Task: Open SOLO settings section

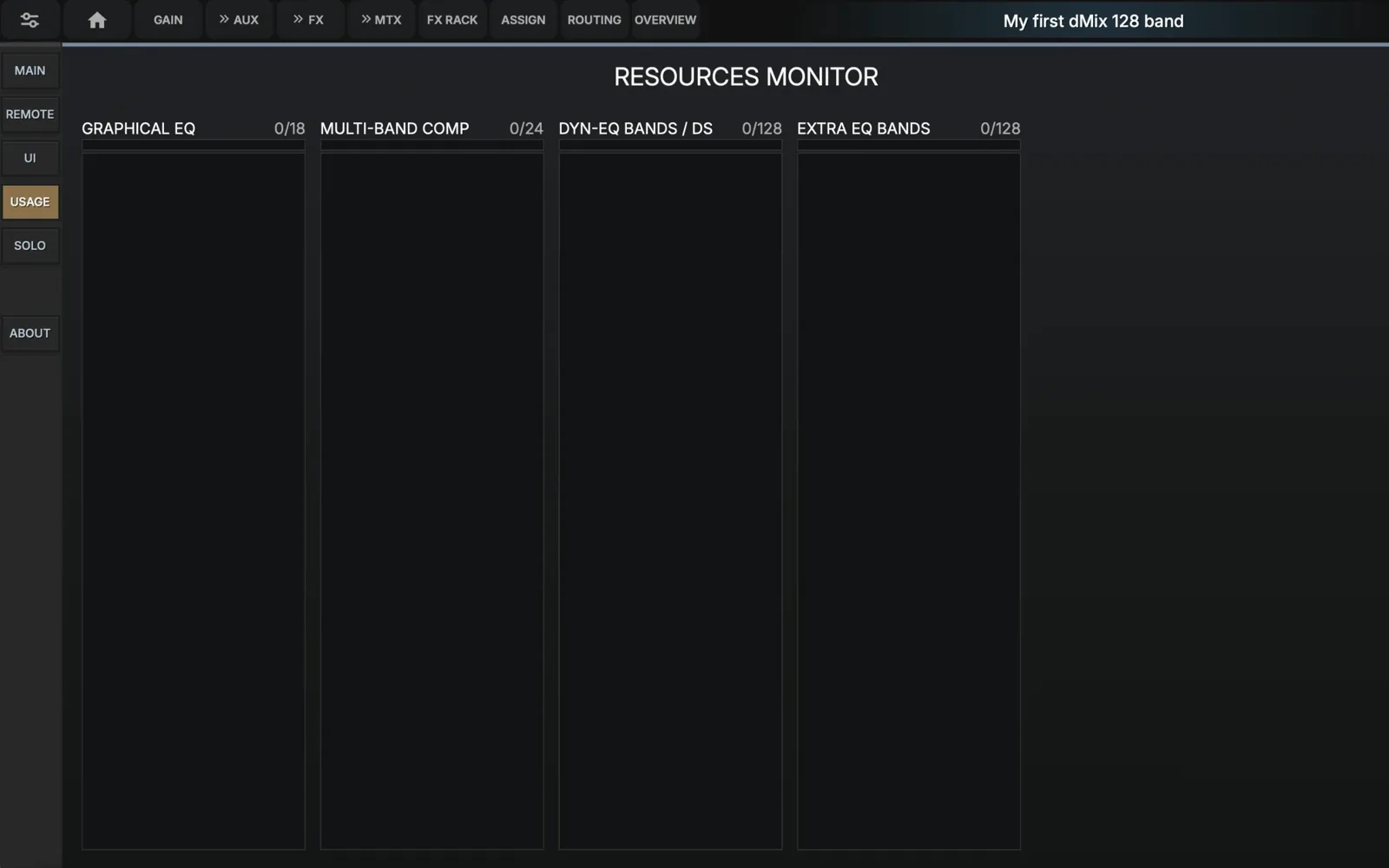Action: [x=30, y=246]
